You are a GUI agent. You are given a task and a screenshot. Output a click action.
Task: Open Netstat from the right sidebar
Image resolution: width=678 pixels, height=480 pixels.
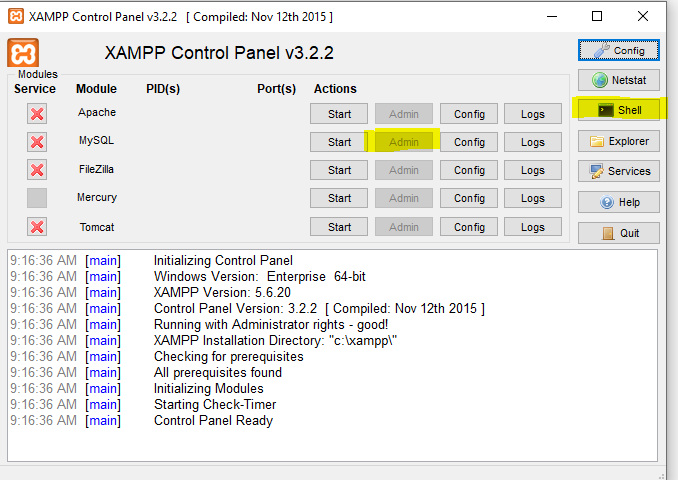pos(619,80)
